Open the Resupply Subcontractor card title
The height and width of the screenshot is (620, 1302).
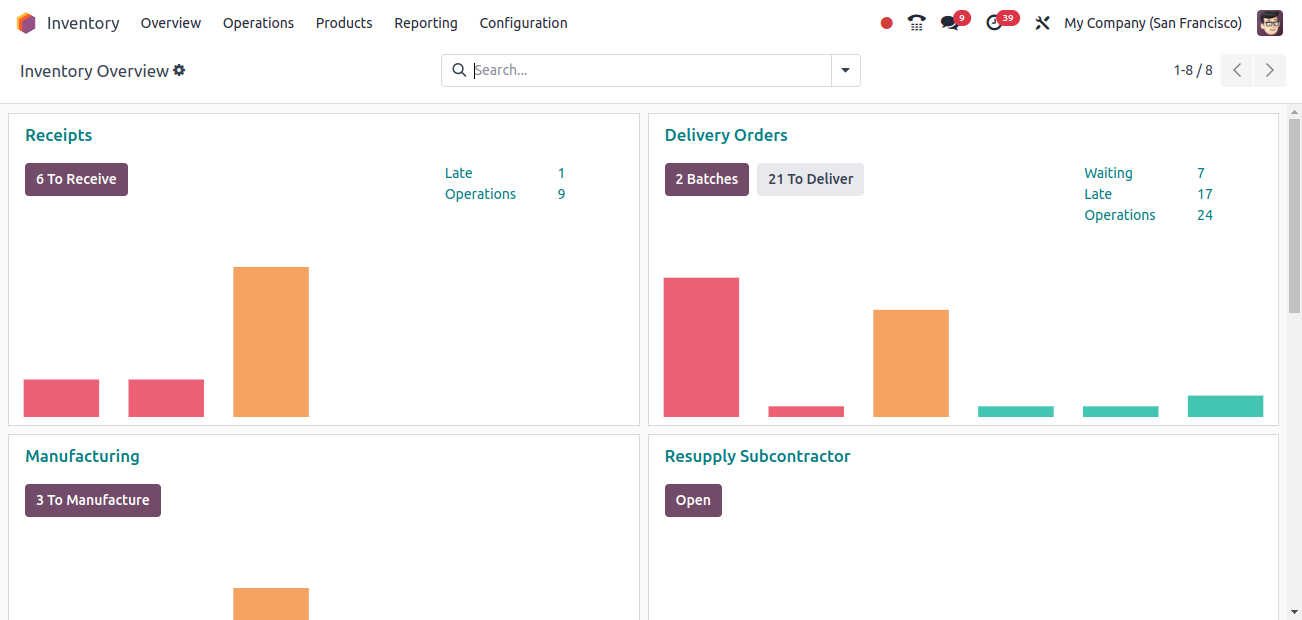(757, 456)
